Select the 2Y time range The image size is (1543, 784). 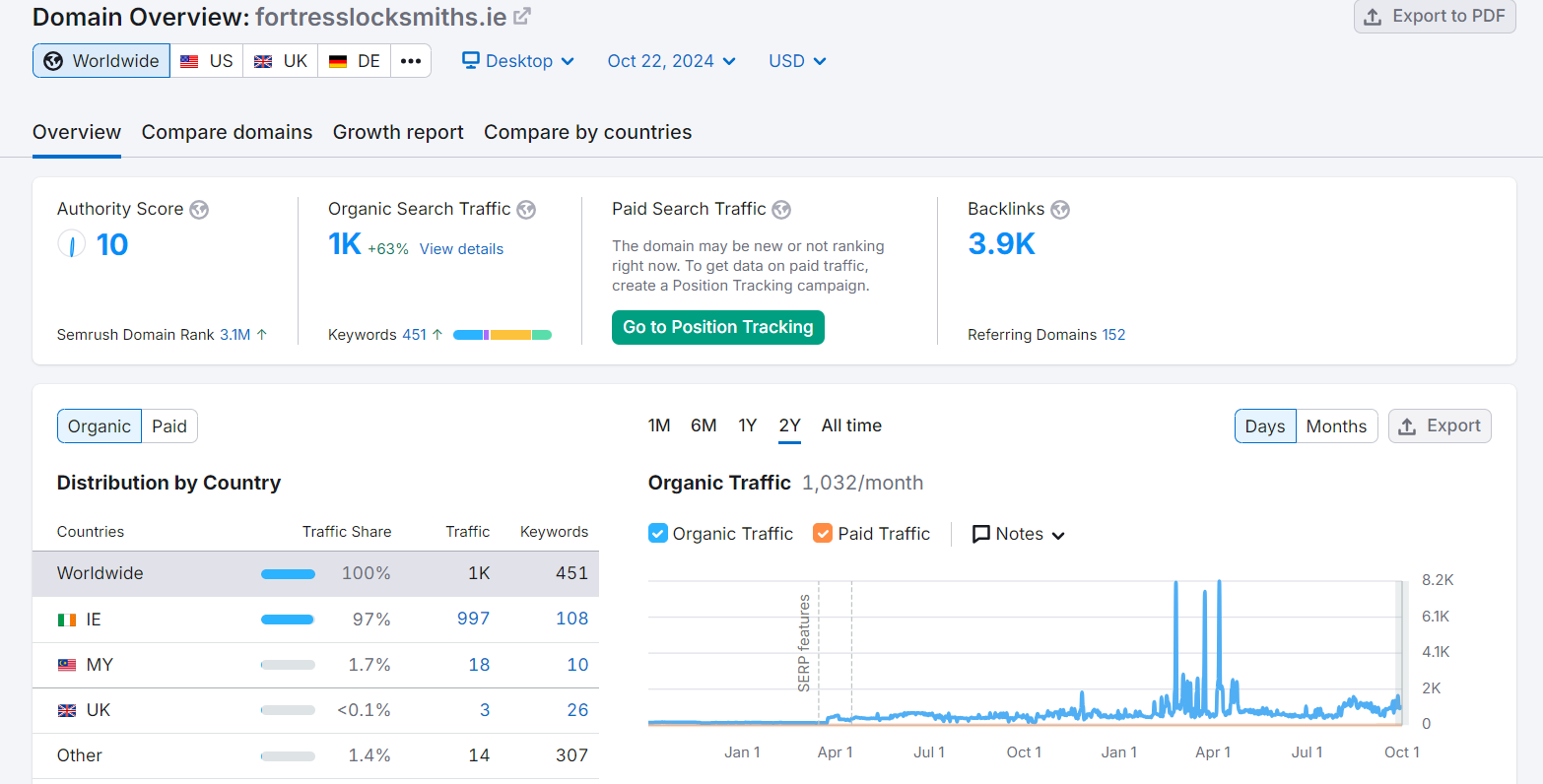click(789, 425)
